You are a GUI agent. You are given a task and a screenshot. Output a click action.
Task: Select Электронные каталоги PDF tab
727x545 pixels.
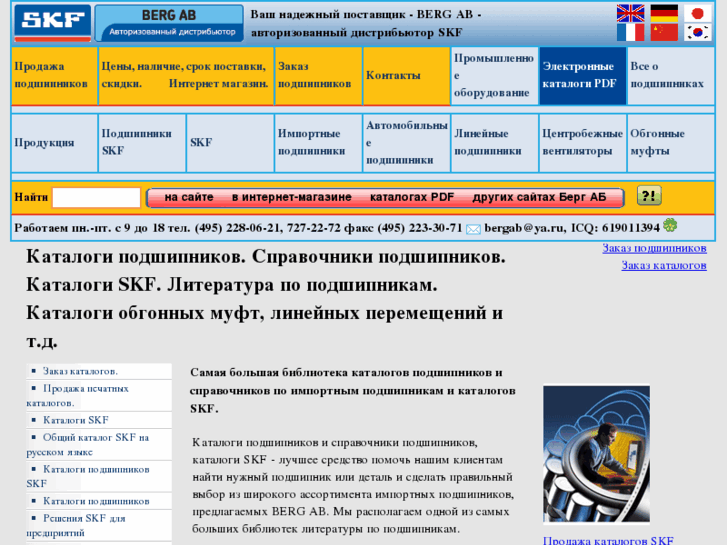point(583,76)
